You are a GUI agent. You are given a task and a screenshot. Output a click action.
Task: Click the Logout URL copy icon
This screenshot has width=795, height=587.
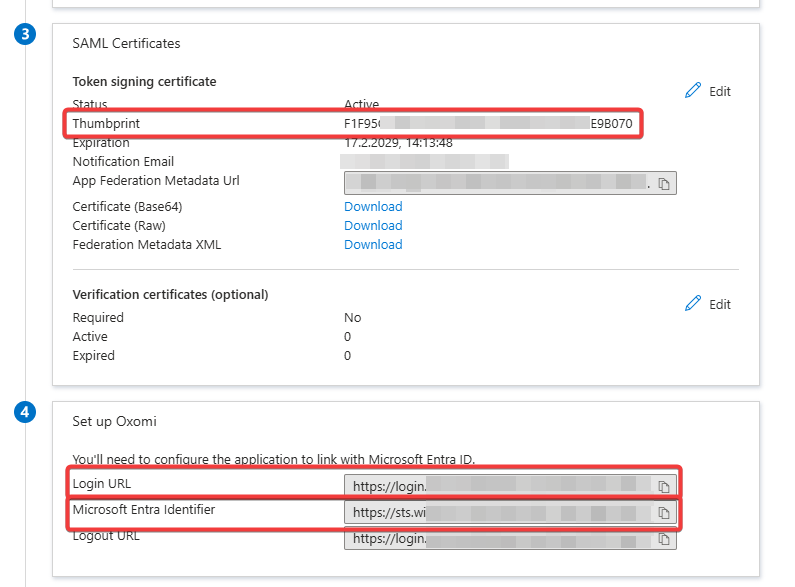664,539
